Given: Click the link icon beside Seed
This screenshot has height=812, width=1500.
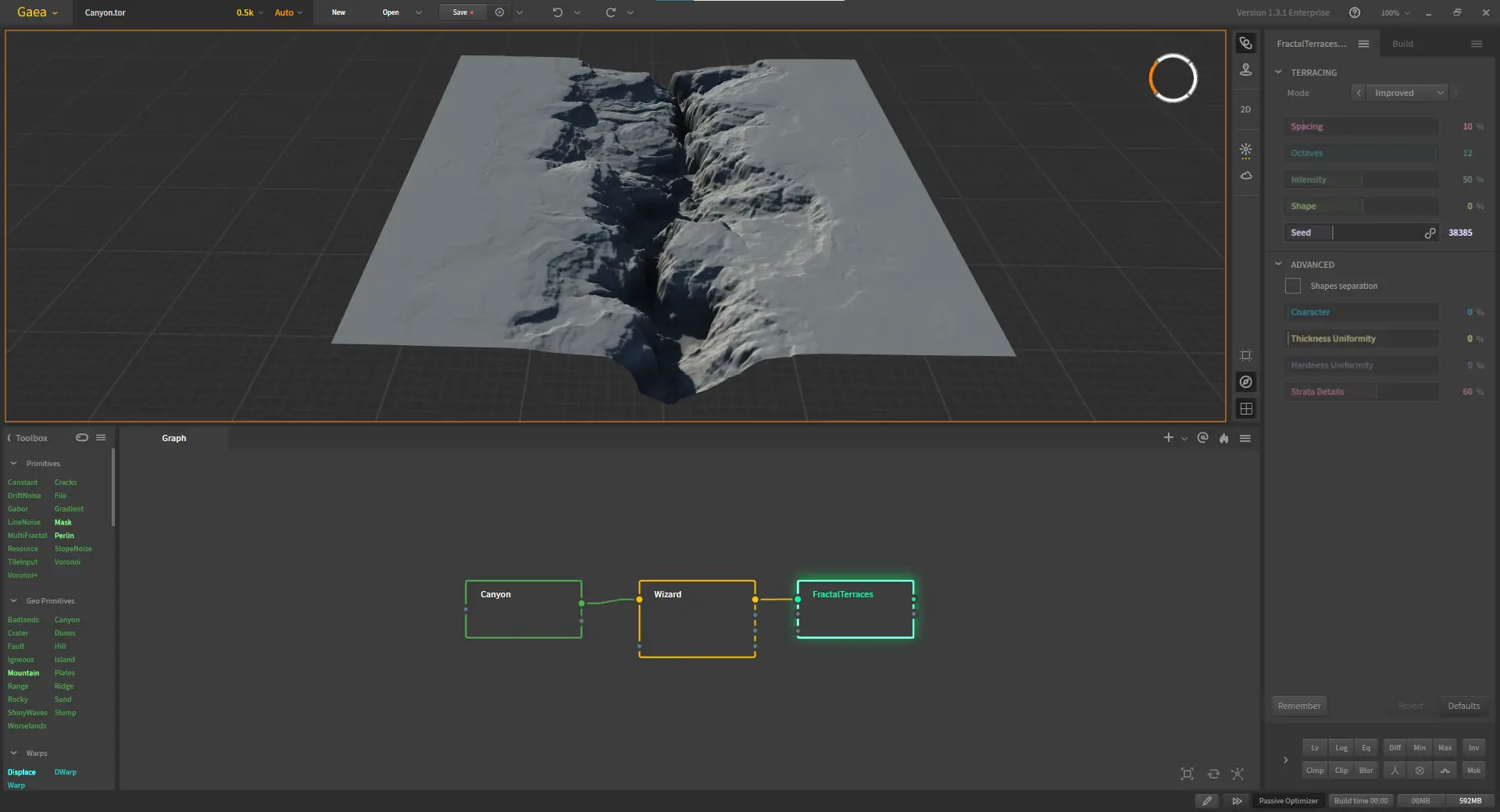Looking at the screenshot, I should click(1430, 233).
